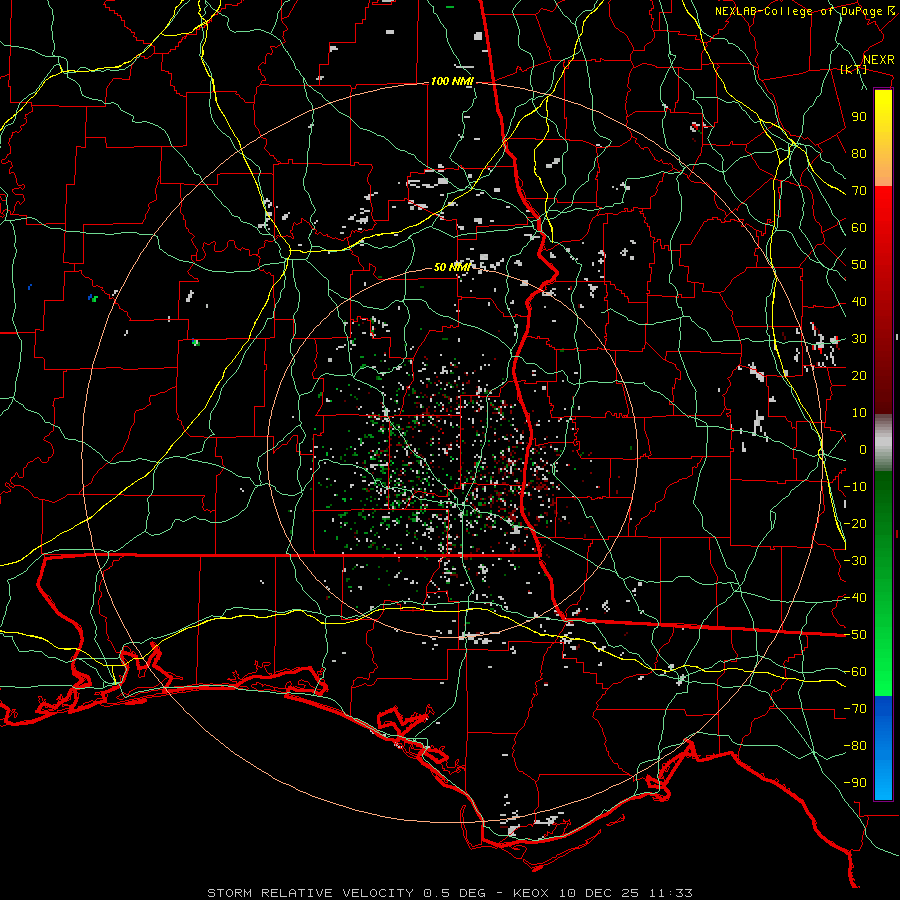900x900 pixels.
Task: Click the -50 value on the velocity scale
Action: tap(855, 635)
